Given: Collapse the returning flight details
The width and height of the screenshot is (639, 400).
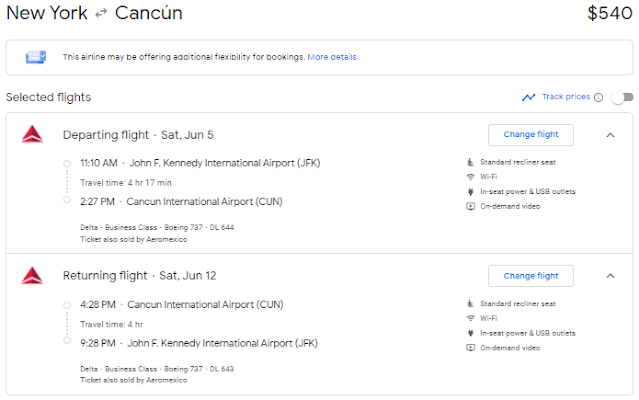Looking at the screenshot, I should click(x=610, y=276).
